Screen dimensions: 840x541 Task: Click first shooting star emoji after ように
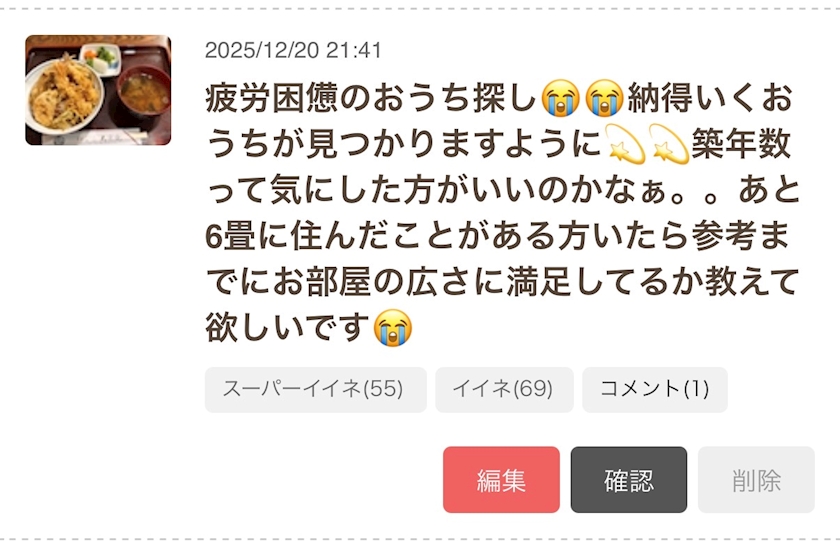[x=625, y=144]
